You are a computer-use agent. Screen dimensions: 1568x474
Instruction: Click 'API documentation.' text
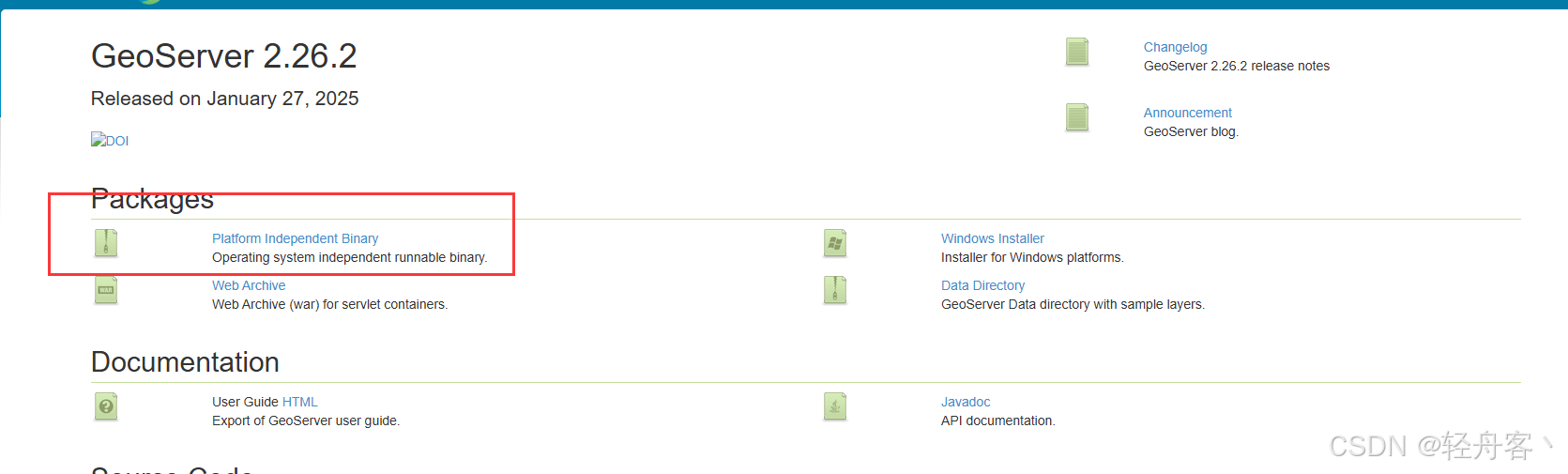[x=997, y=420]
